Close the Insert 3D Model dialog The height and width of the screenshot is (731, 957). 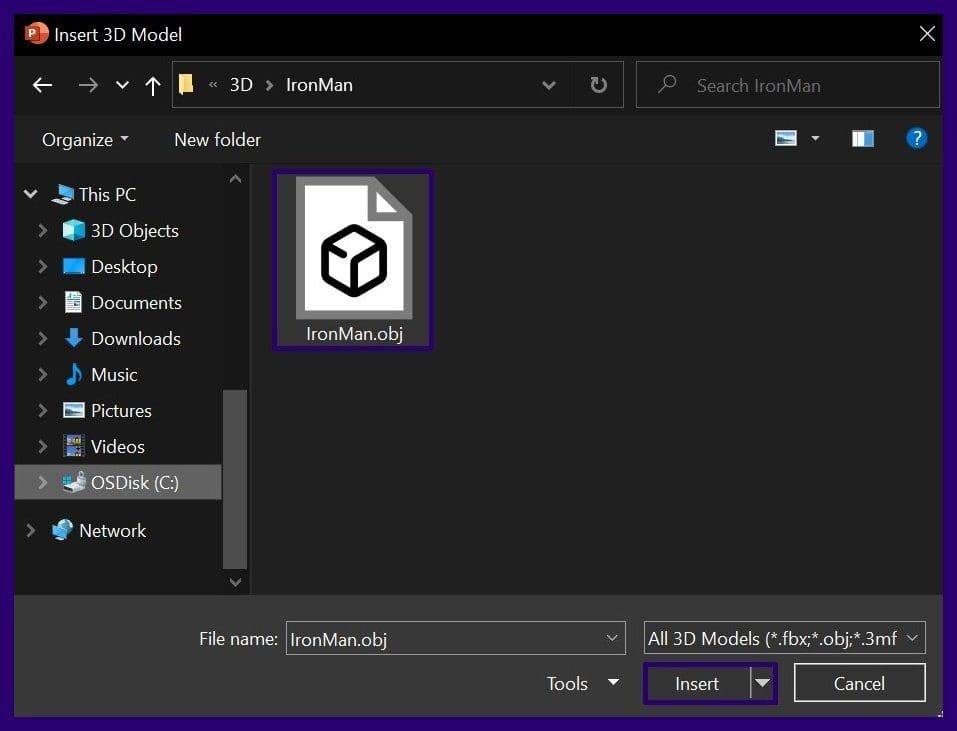[x=927, y=34]
